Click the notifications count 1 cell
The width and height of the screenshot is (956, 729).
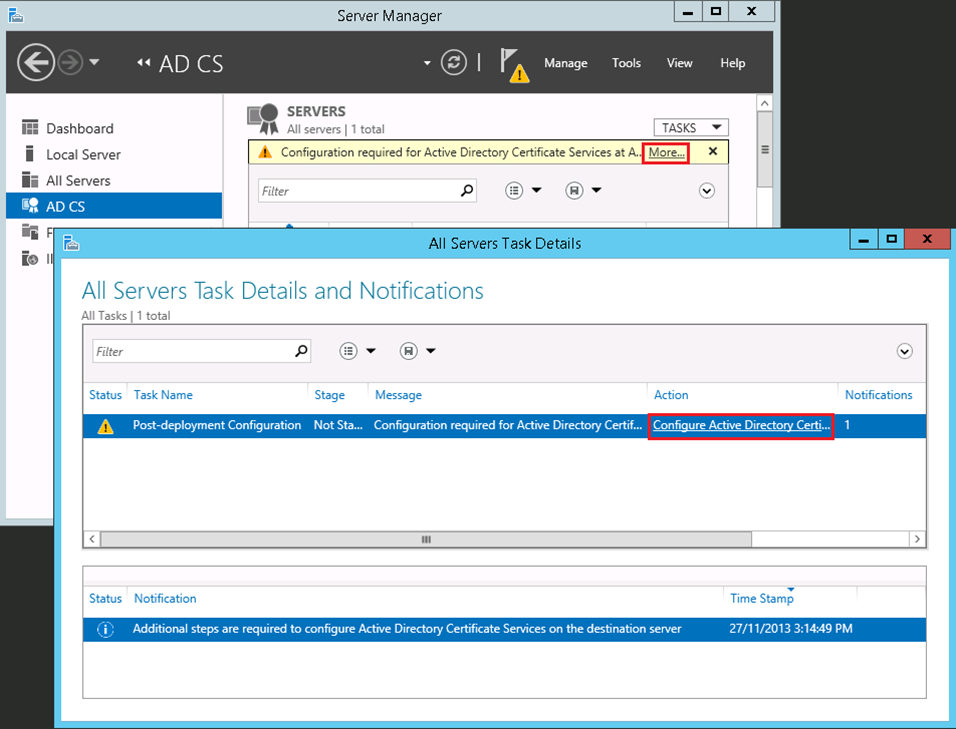coord(847,425)
